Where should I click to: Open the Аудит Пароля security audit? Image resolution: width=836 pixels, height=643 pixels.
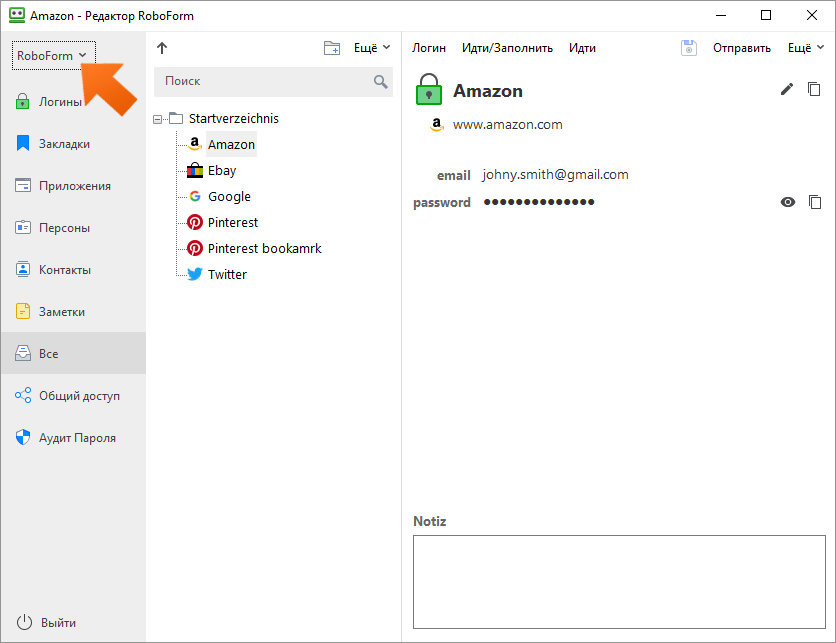click(x=73, y=437)
